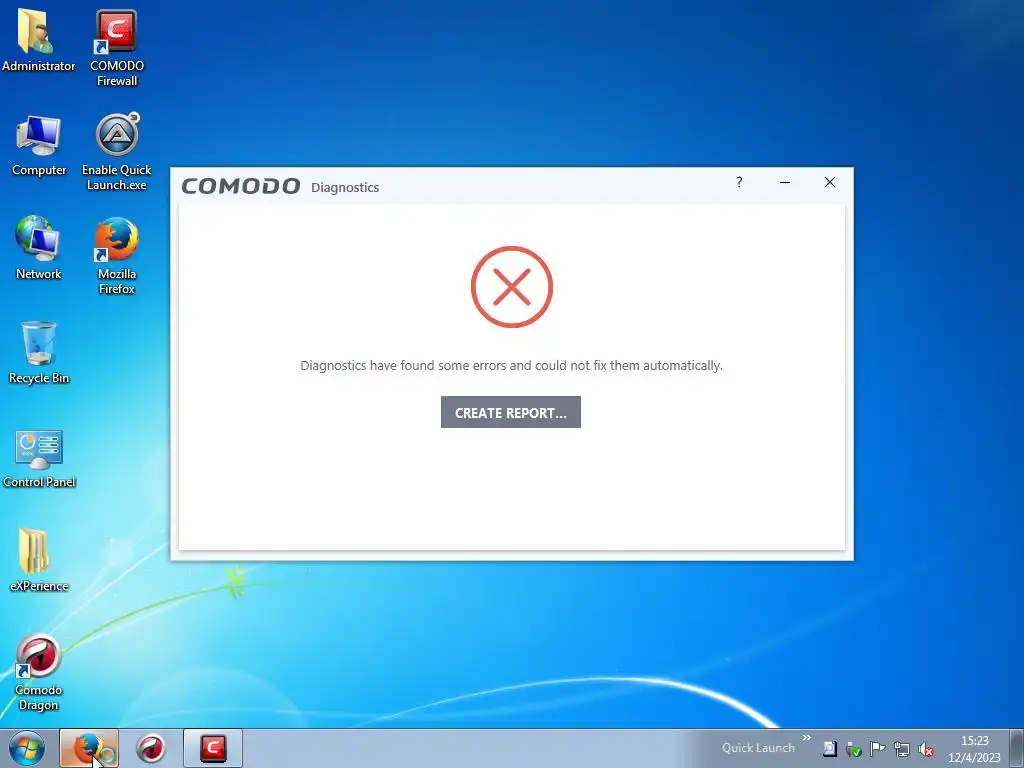The image size is (1024, 768).
Task: Select Enable Quick Launch.exe desktop icon
Action: [117, 152]
